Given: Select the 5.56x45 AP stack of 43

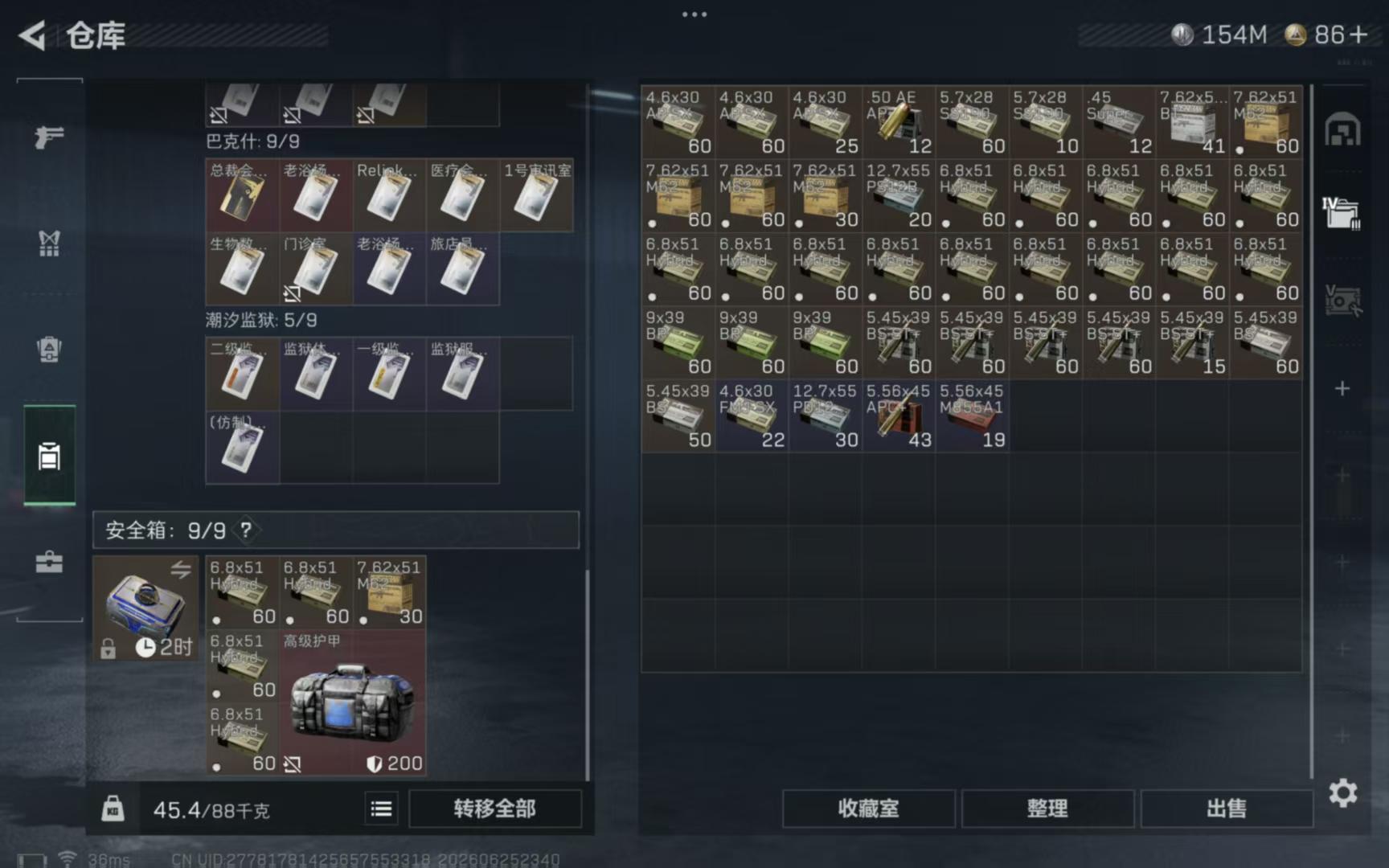Looking at the screenshot, I should click(x=899, y=416).
